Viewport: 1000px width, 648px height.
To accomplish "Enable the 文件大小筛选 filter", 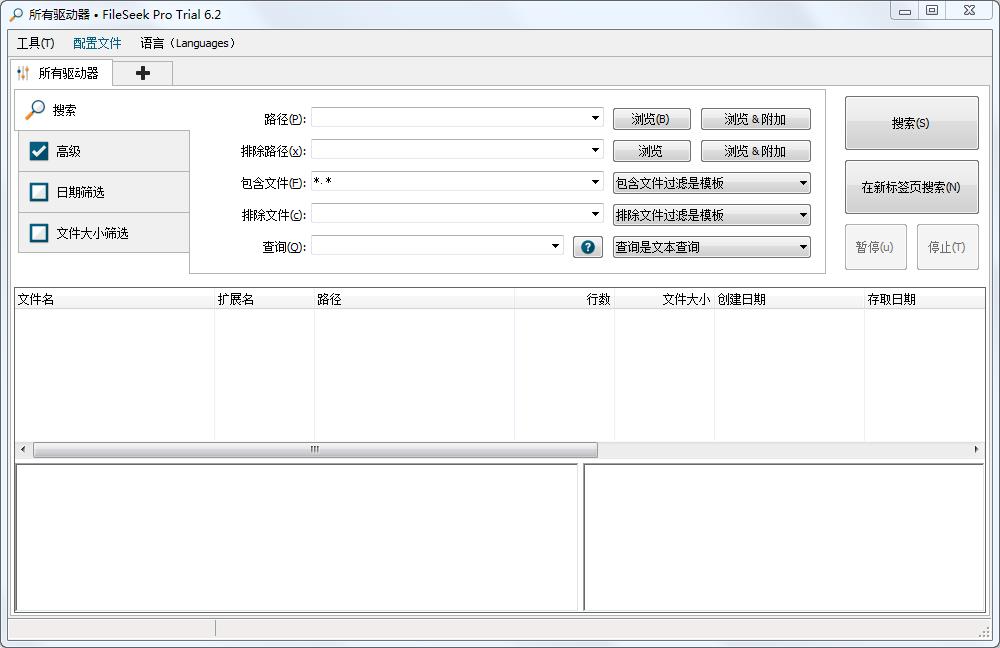I will click(38, 232).
